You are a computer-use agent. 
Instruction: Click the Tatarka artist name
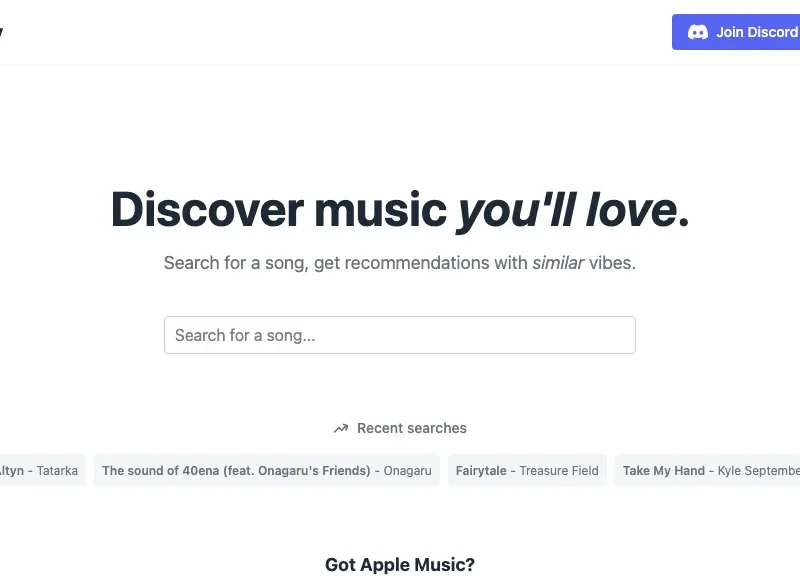57,470
